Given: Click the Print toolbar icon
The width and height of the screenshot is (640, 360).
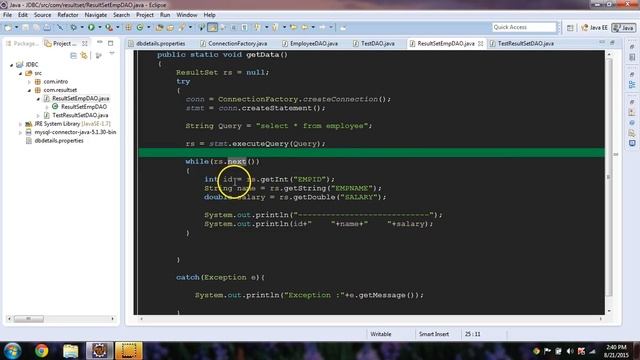Looking at the screenshot, I should pyautogui.click(x=47, y=27).
